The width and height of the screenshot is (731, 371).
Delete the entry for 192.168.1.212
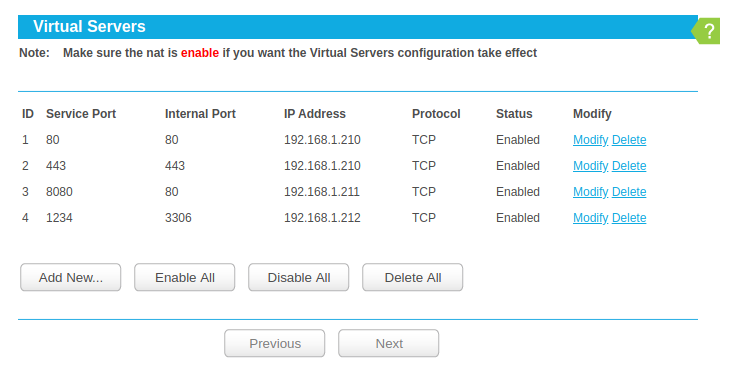pyautogui.click(x=629, y=218)
